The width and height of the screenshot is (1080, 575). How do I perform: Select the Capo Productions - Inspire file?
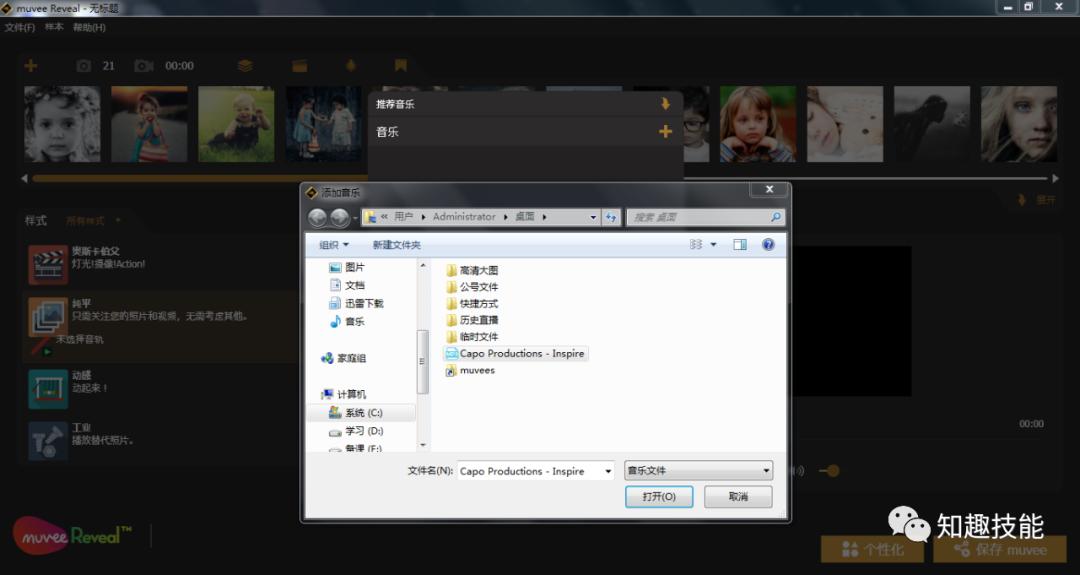[x=521, y=354]
